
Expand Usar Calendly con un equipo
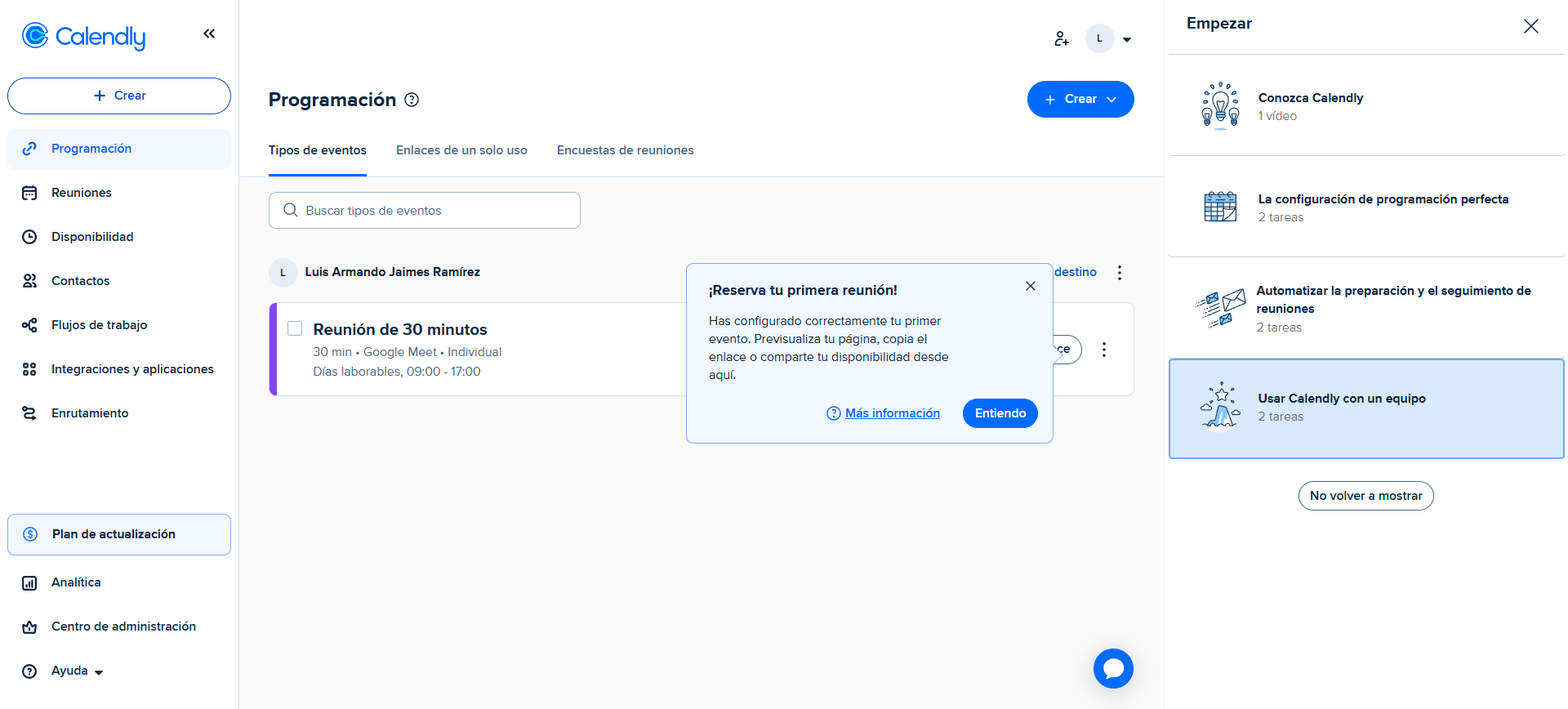[x=1366, y=408]
